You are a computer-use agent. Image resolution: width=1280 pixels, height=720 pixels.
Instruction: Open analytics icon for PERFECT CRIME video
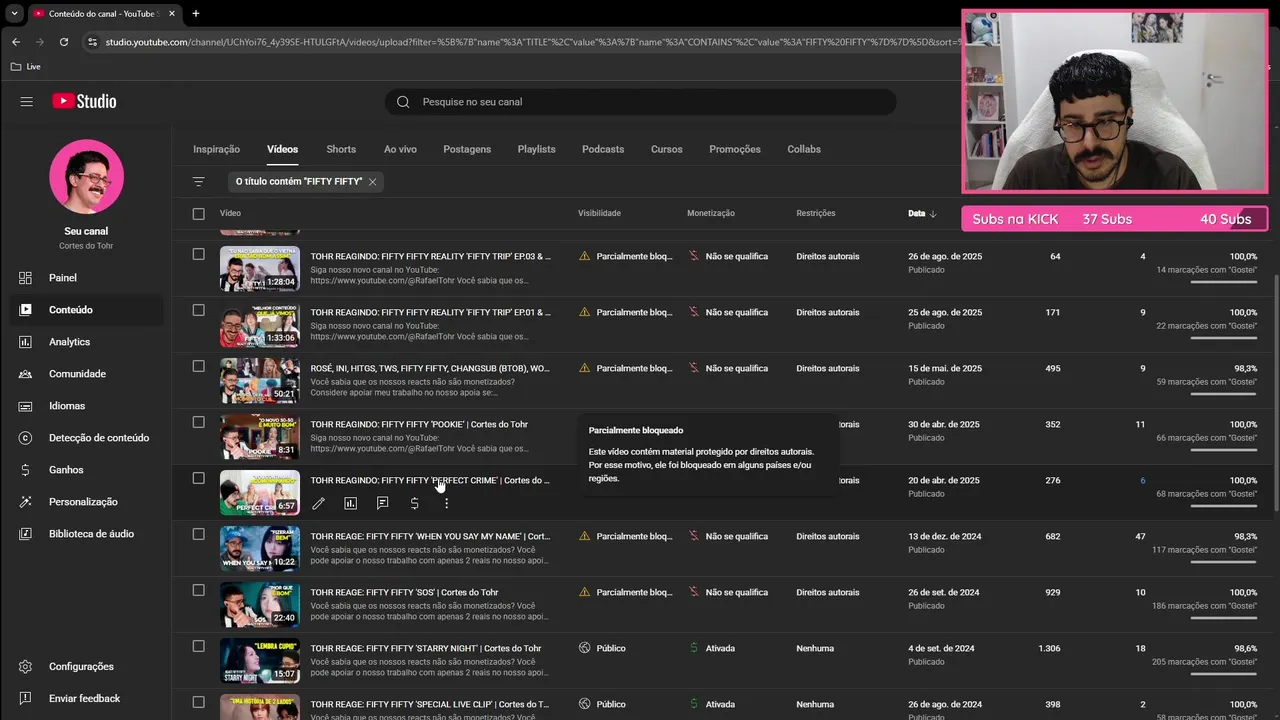[350, 504]
